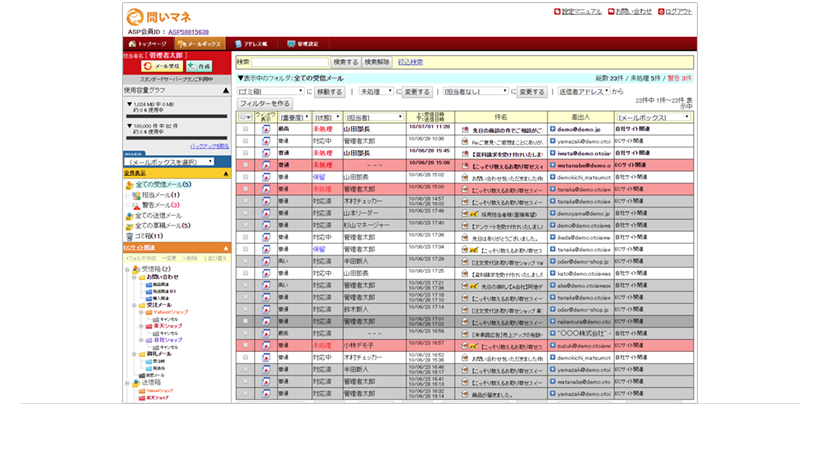Check the row for iwata@demo mail
This screenshot has width=820, height=460.
[245, 153]
